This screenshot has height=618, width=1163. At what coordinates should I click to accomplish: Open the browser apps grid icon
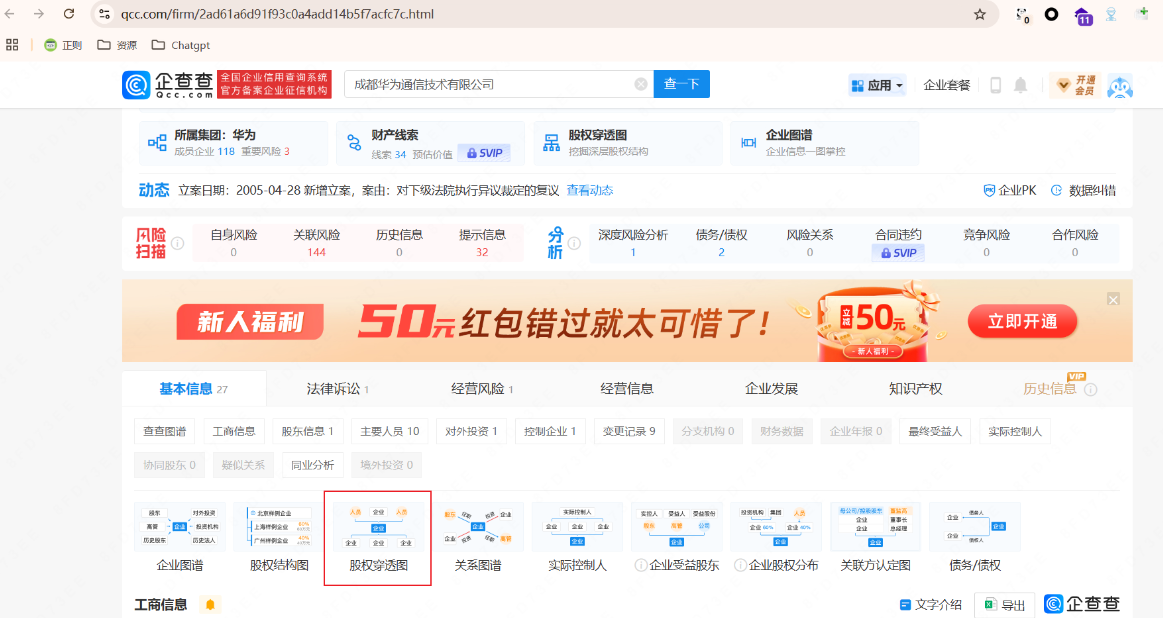[x=12, y=45]
